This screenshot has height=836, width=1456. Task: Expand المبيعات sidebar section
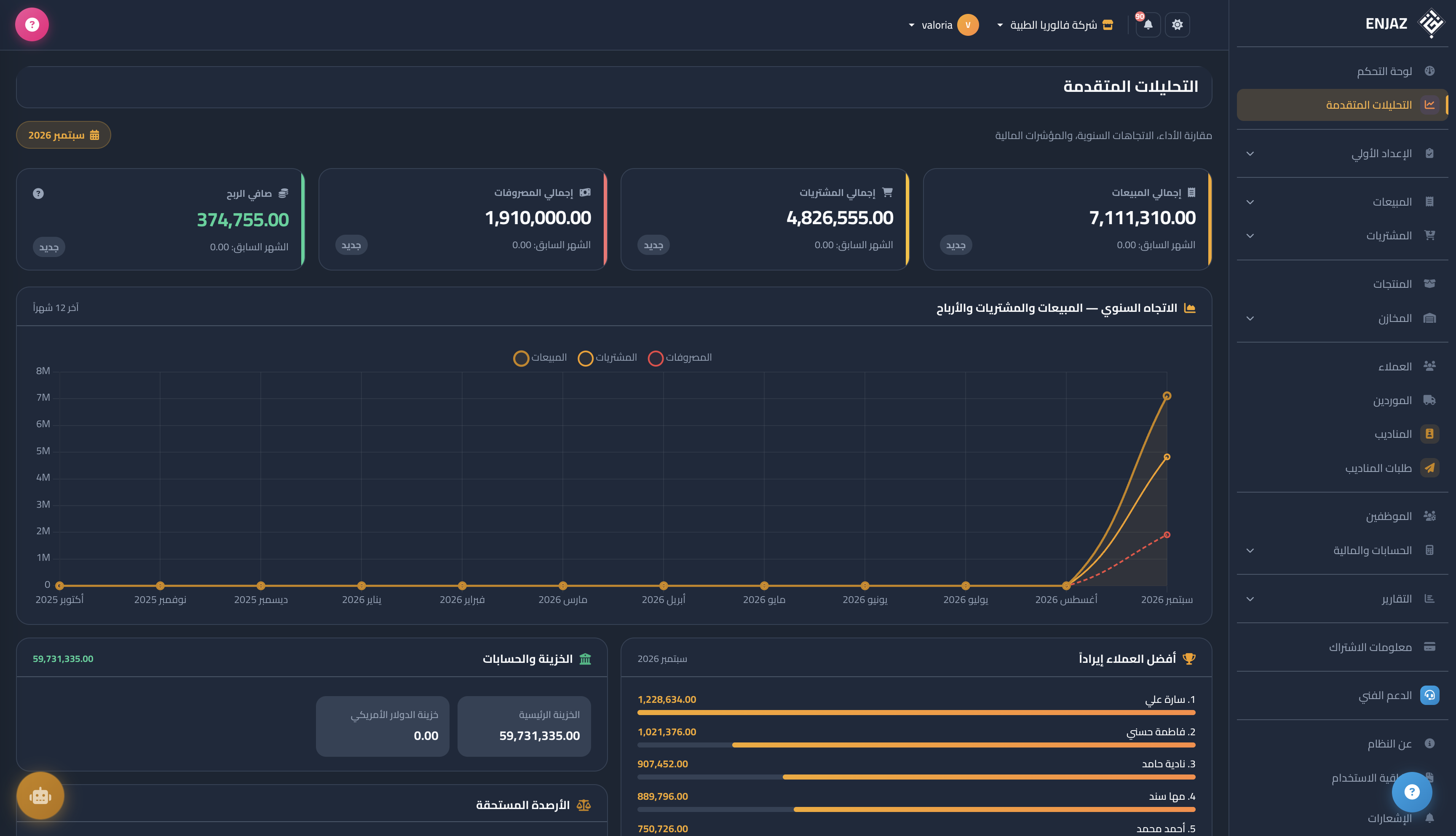pos(1342,201)
